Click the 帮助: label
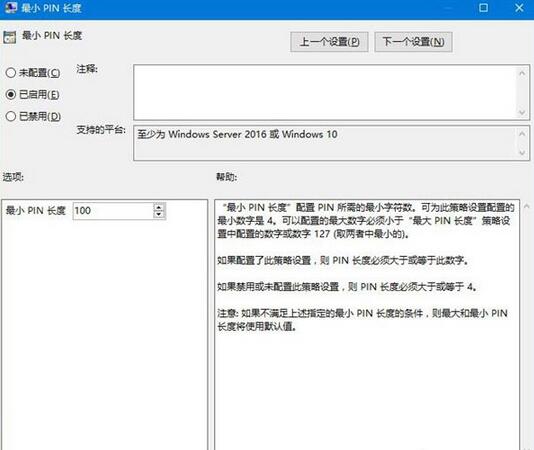 (x=226, y=177)
